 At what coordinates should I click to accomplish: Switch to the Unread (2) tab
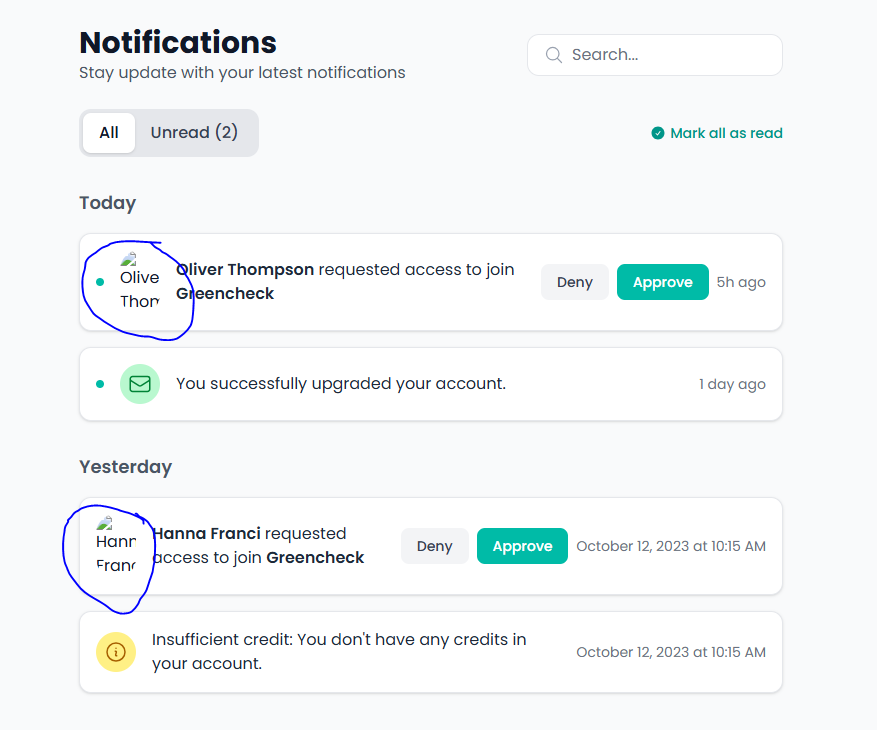[194, 133]
